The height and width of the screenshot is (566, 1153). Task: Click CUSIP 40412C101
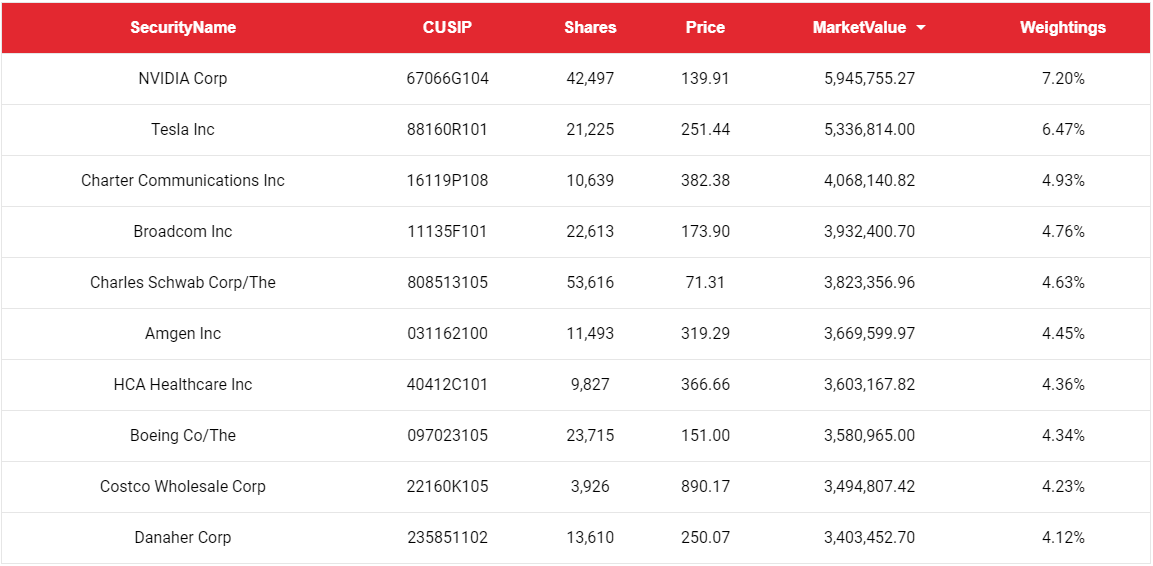coord(447,384)
